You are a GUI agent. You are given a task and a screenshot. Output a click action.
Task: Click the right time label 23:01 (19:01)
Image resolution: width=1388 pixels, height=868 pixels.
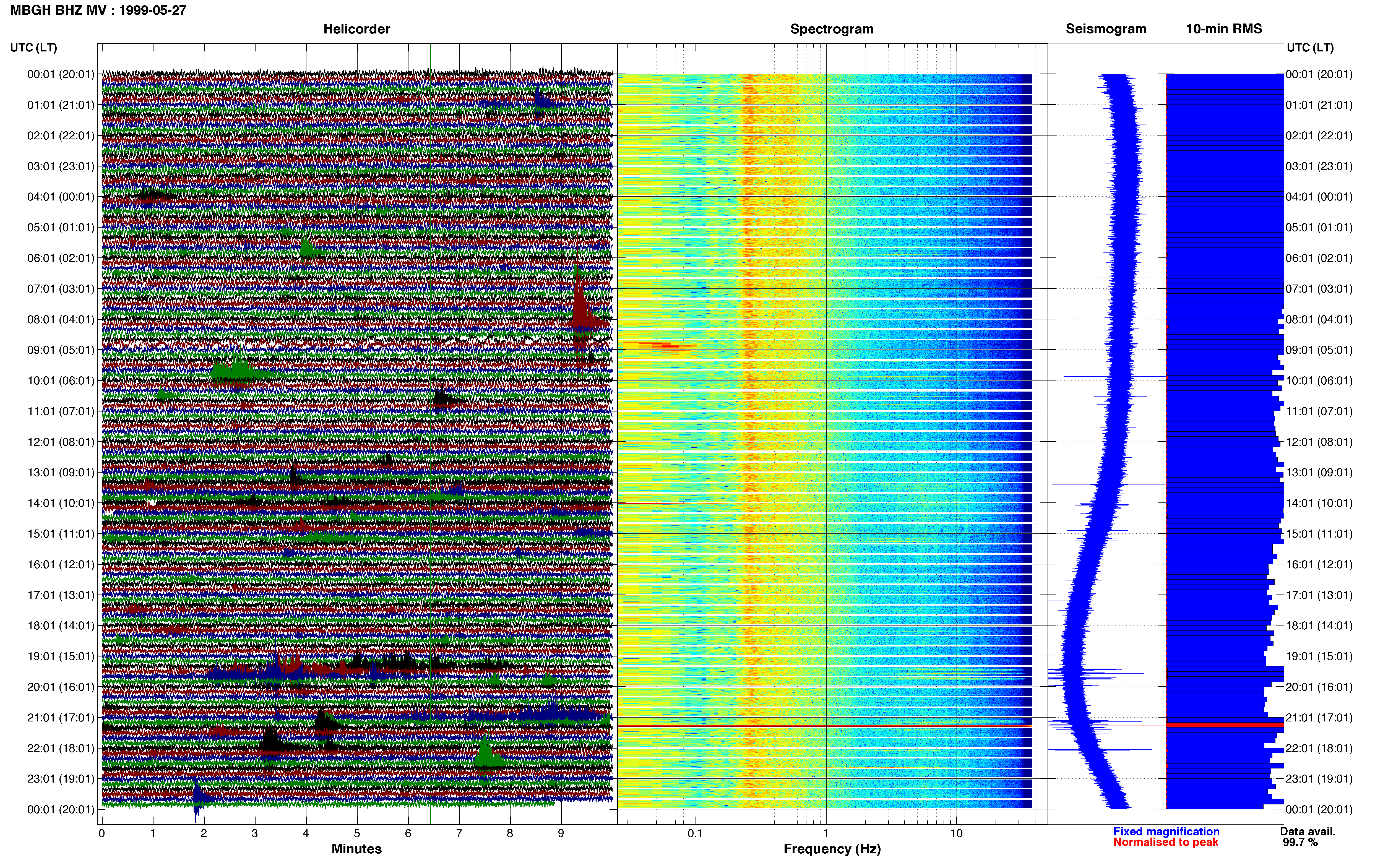[x=1319, y=779]
